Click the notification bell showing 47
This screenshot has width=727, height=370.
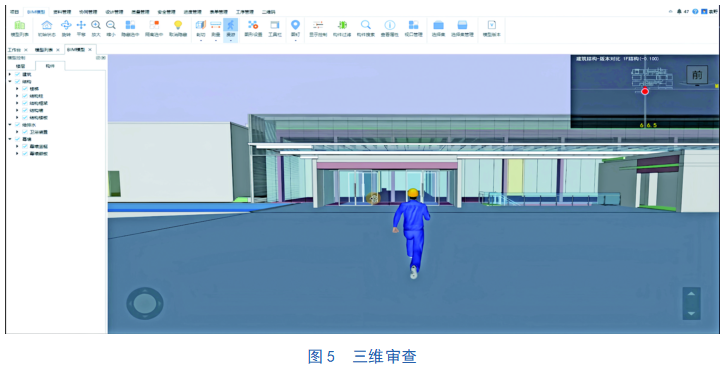pyautogui.click(x=679, y=11)
